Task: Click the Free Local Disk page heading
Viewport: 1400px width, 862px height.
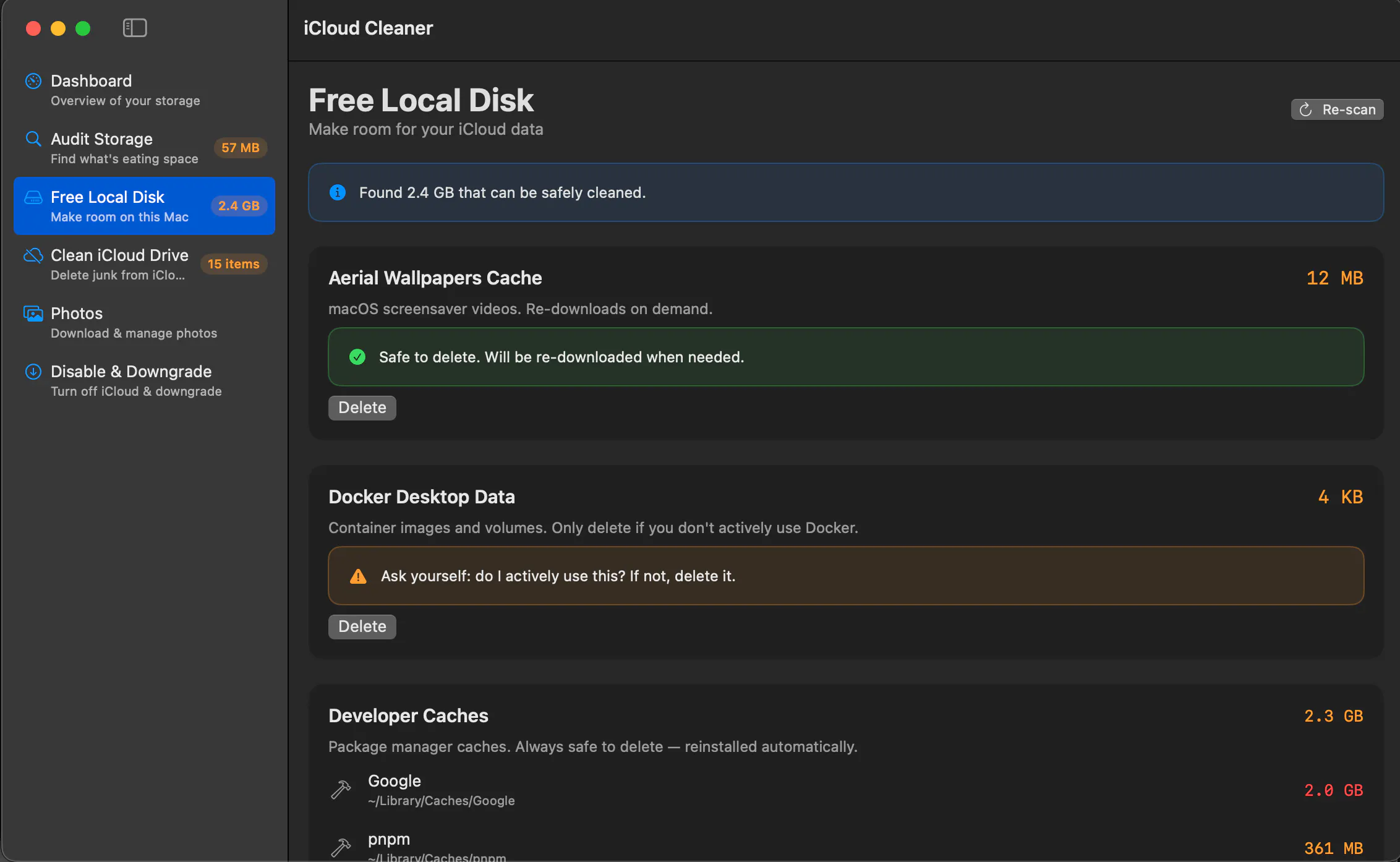Action: tap(421, 100)
